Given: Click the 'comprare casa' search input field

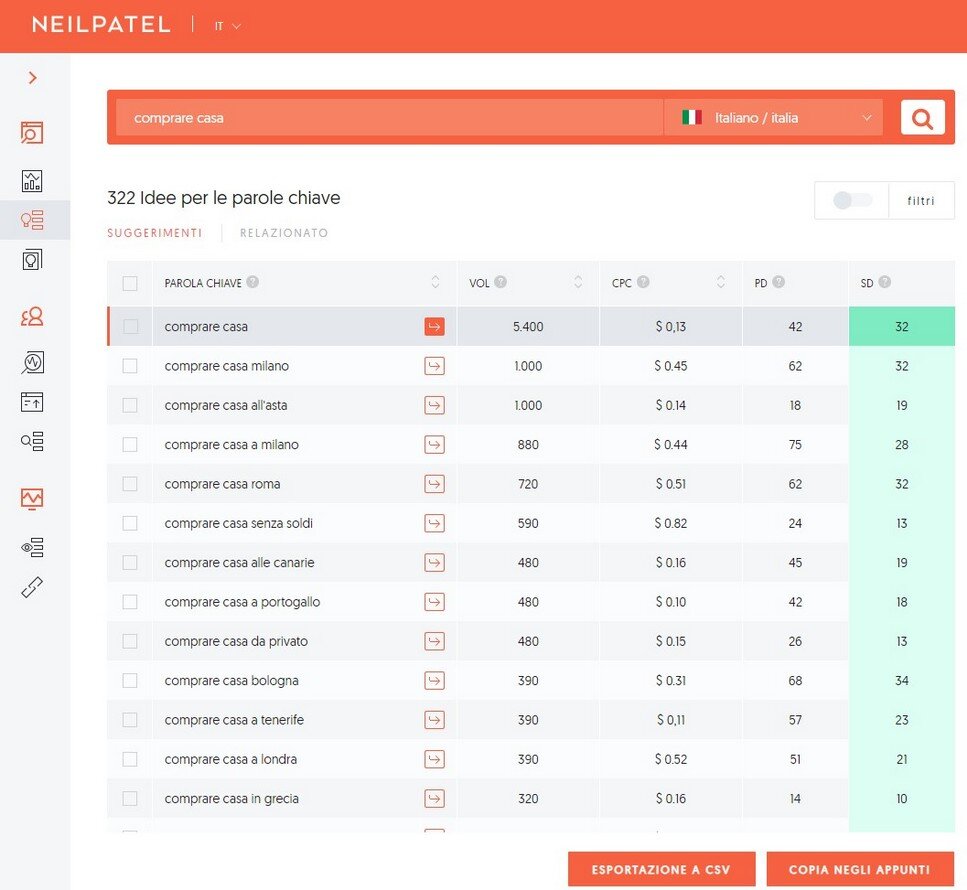Looking at the screenshot, I should (390, 118).
